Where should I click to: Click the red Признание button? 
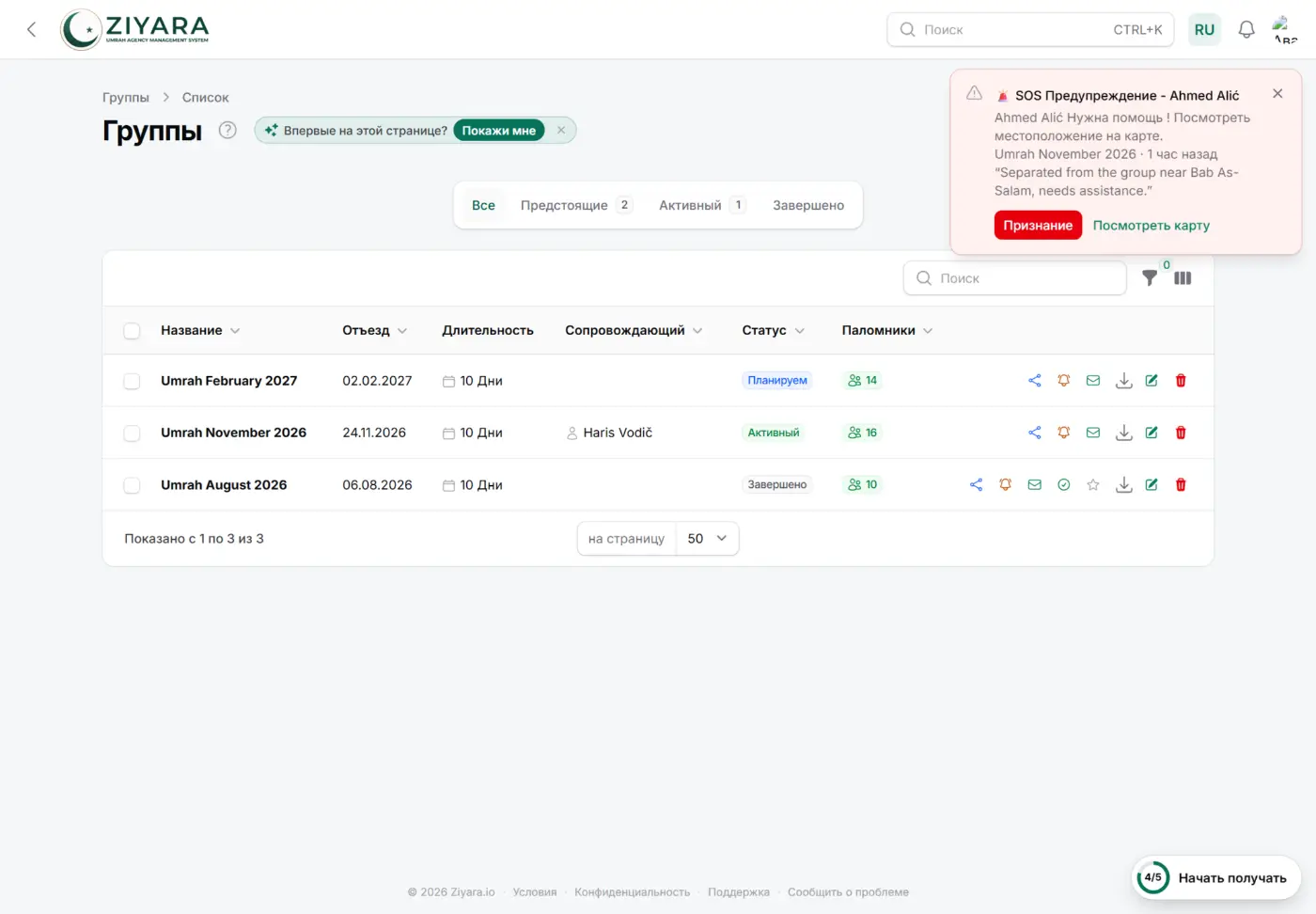tap(1038, 226)
